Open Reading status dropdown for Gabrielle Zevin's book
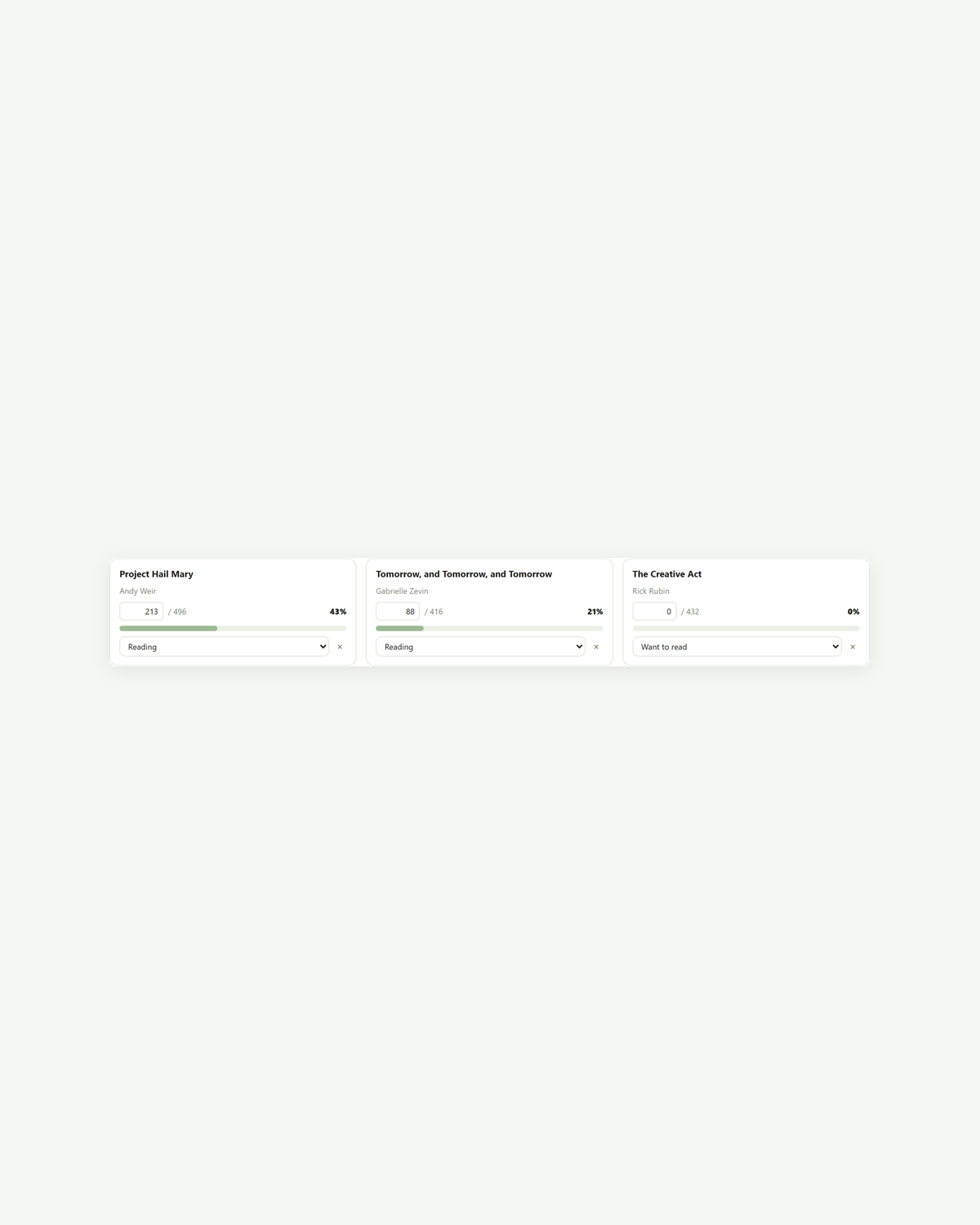 point(480,647)
